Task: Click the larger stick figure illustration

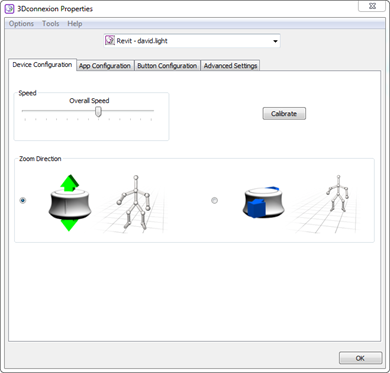Action: tap(135, 203)
